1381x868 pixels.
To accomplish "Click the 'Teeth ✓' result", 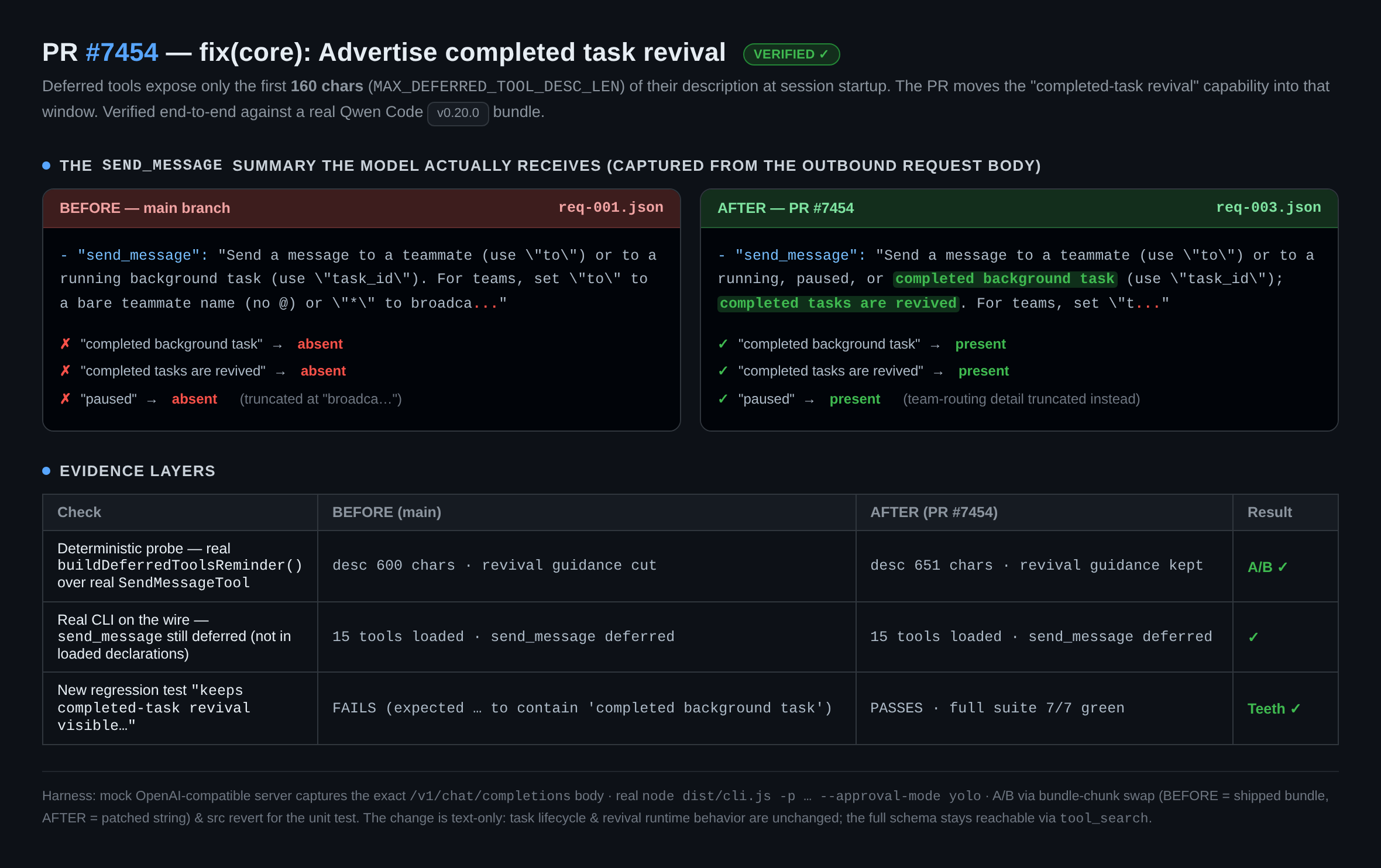I will coord(1274,709).
